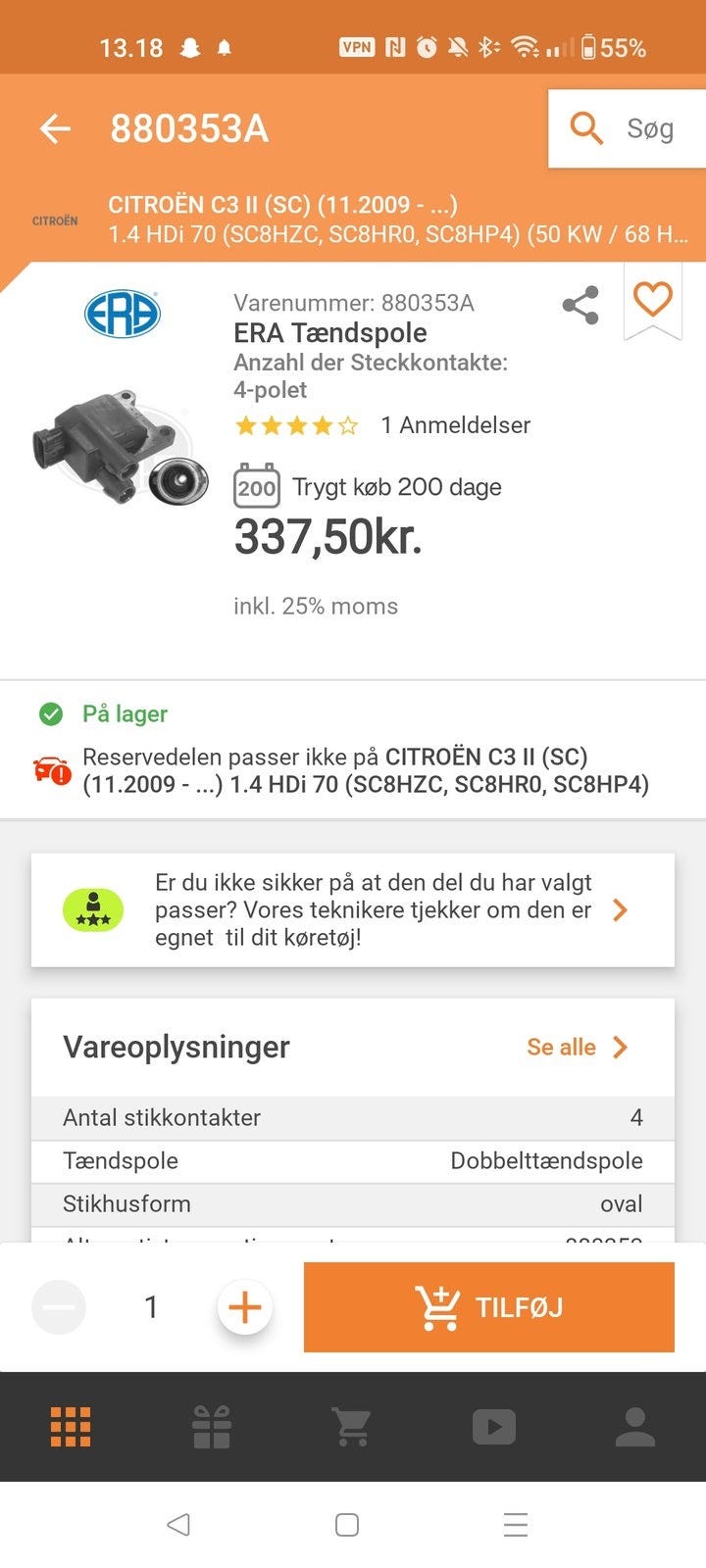Open the gift offers tab
Image resolution: width=706 pixels, height=1568 pixels.
[212, 1427]
